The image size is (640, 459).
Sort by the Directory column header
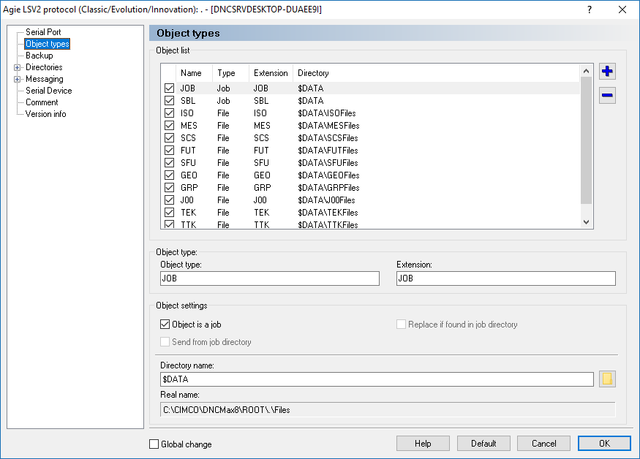[x=437, y=73]
